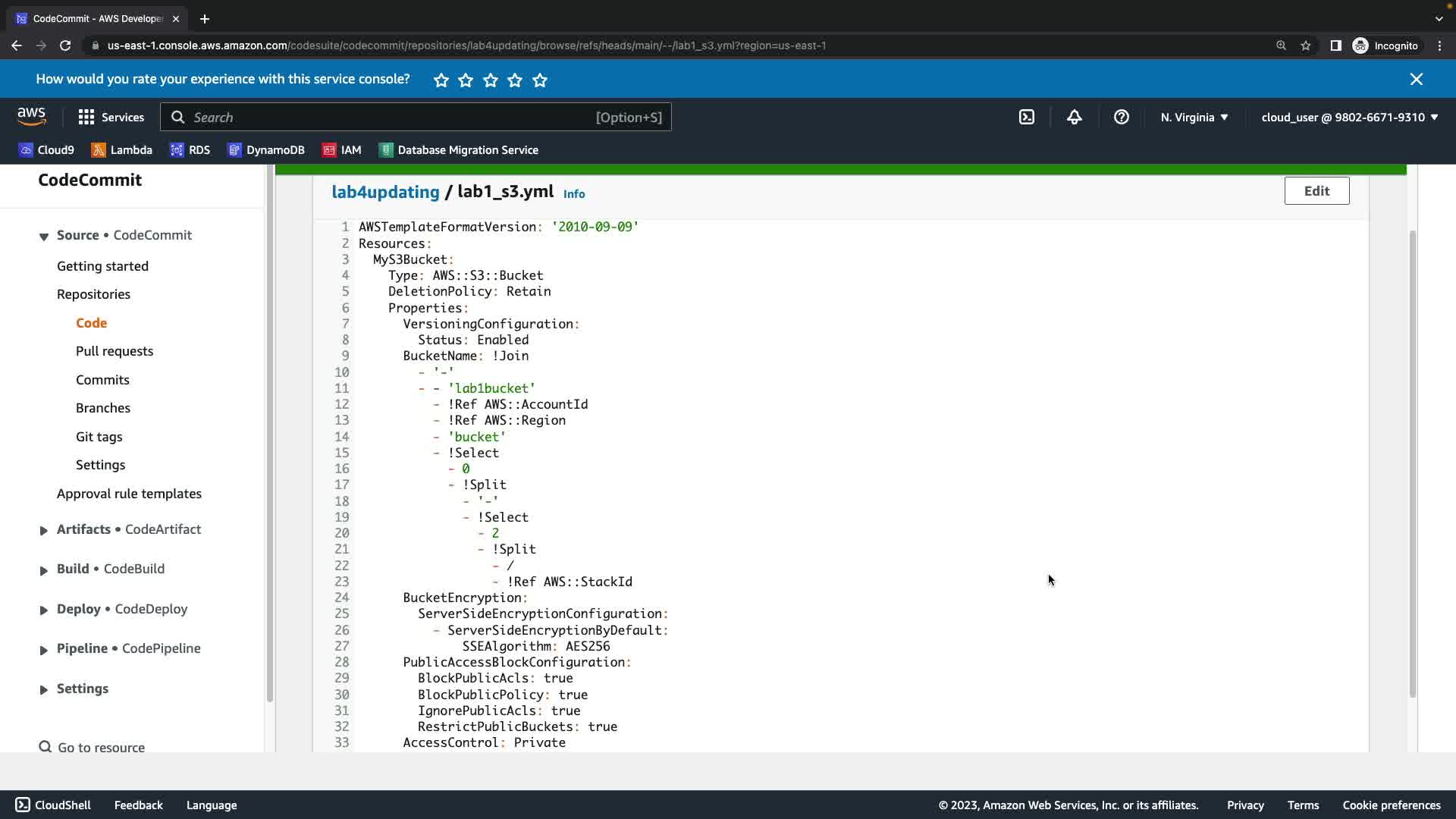Open Pull requests in sidebar
1456x819 pixels.
pos(115,351)
